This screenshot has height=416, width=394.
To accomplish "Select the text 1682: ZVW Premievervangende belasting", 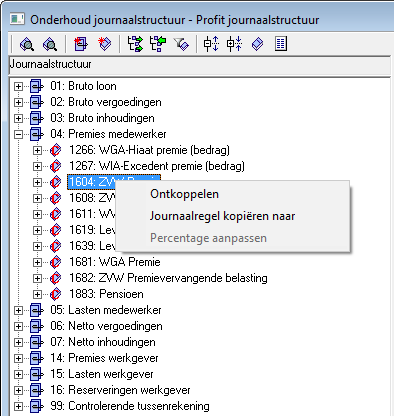I will pos(168,278).
